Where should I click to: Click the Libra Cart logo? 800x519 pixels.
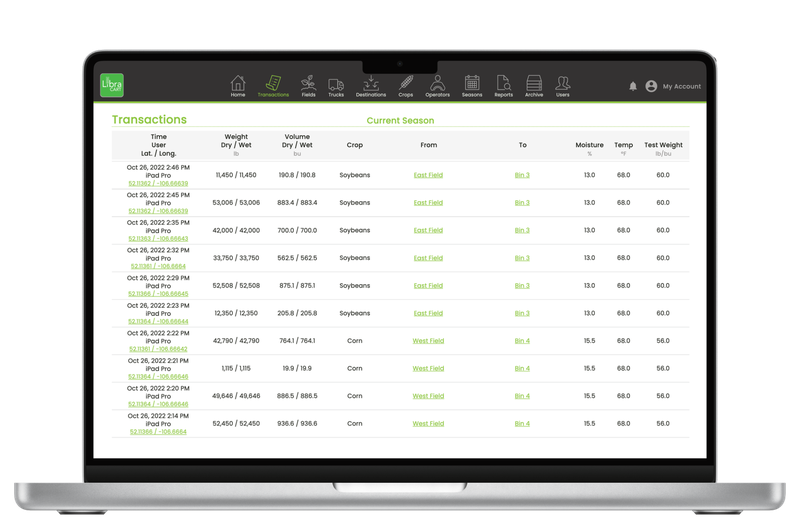click(111, 86)
